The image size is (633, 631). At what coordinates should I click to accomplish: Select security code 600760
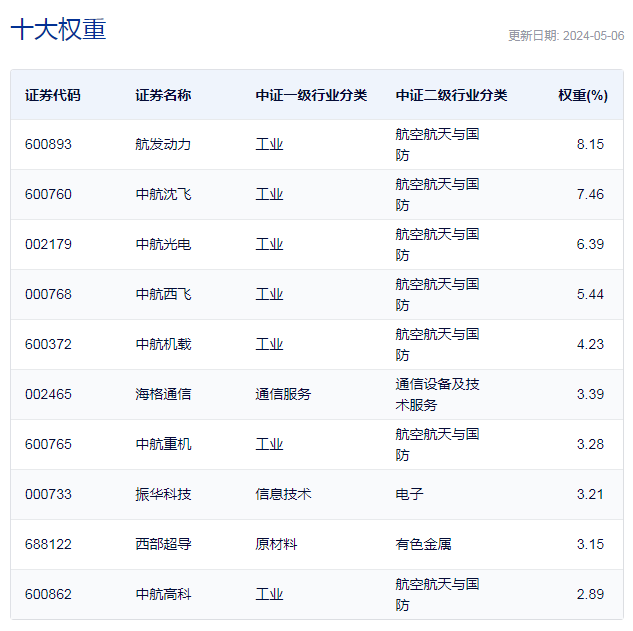(48, 194)
